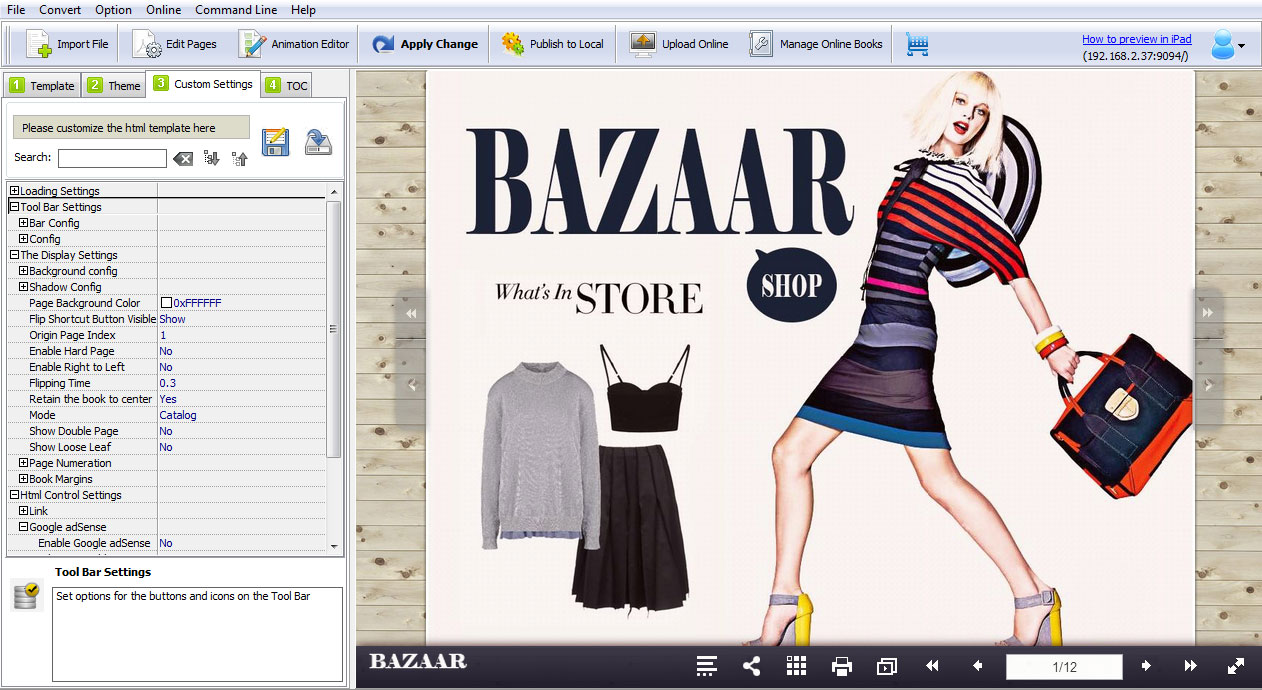Click the Enable Hard Page value No

click(x=166, y=351)
